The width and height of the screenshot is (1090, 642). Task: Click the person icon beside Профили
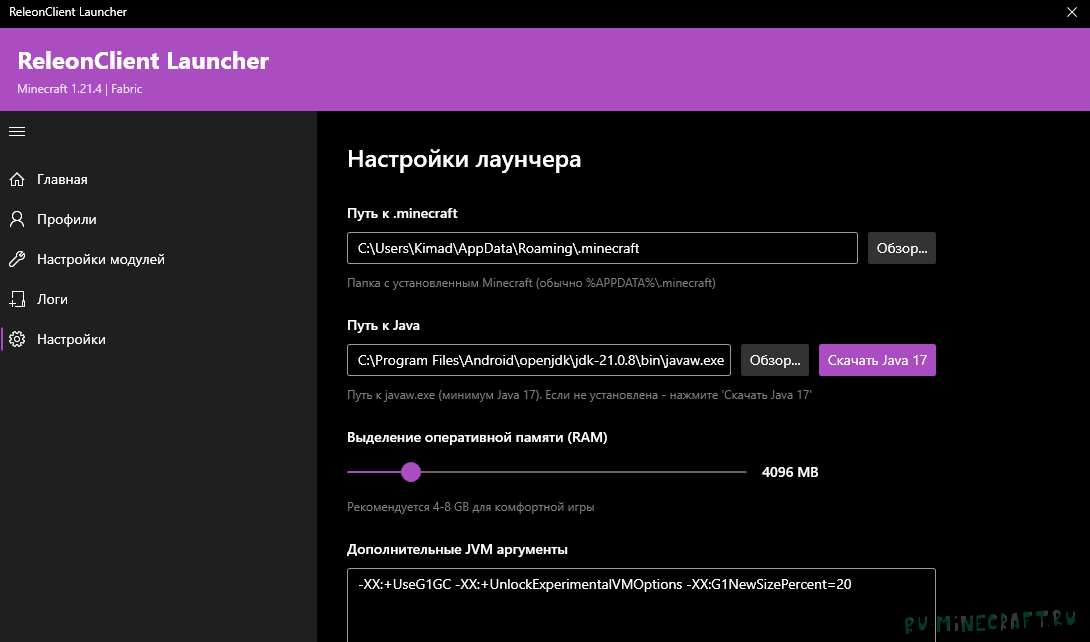click(x=17, y=219)
